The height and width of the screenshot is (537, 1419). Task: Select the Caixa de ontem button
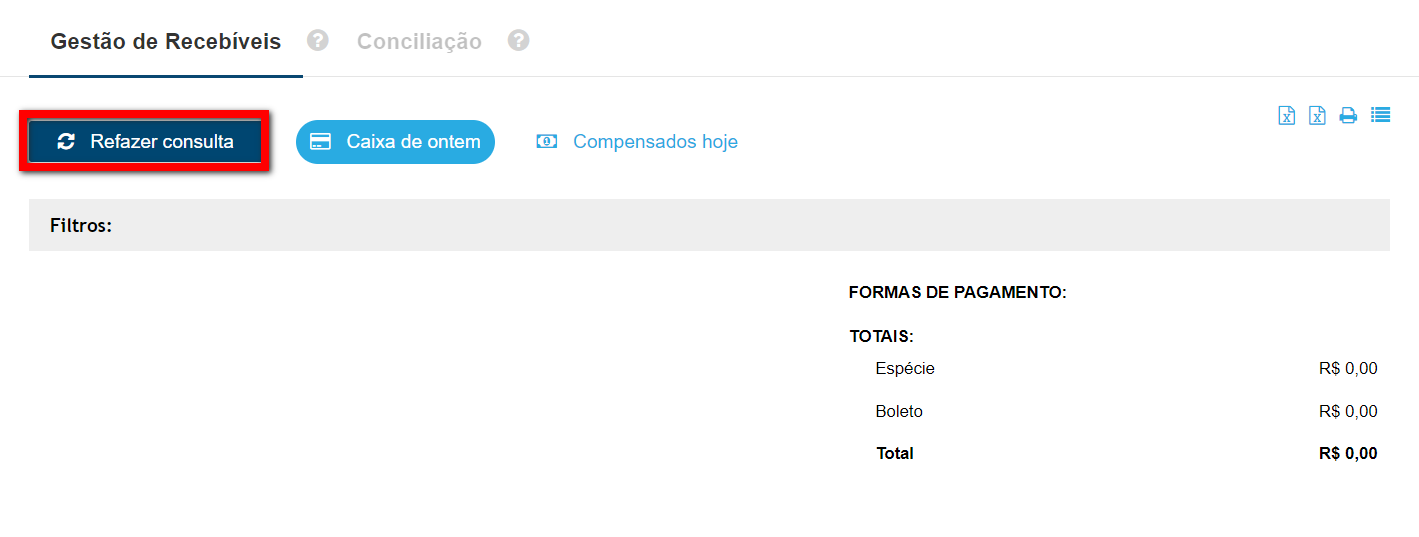395,142
